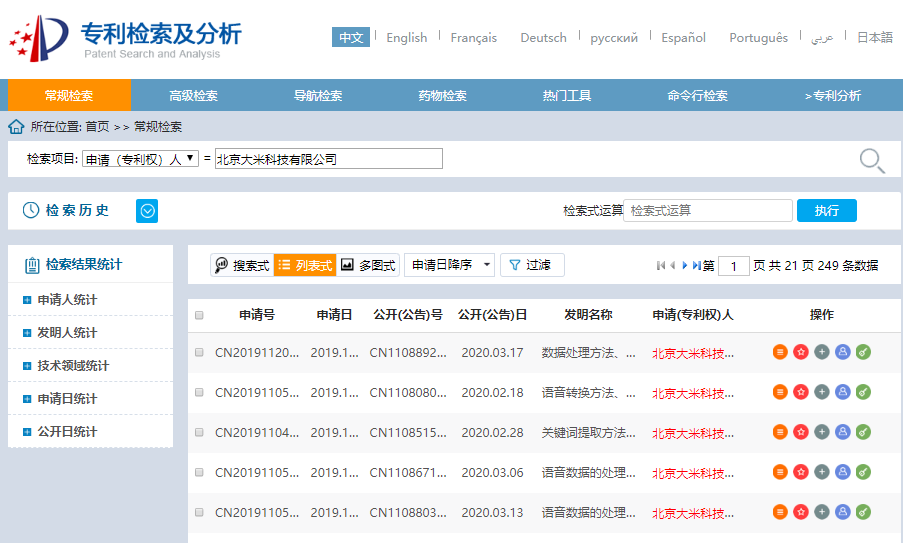Tick the select-all checkbox in the table header
This screenshot has width=903, height=543.
coord(199,315)
